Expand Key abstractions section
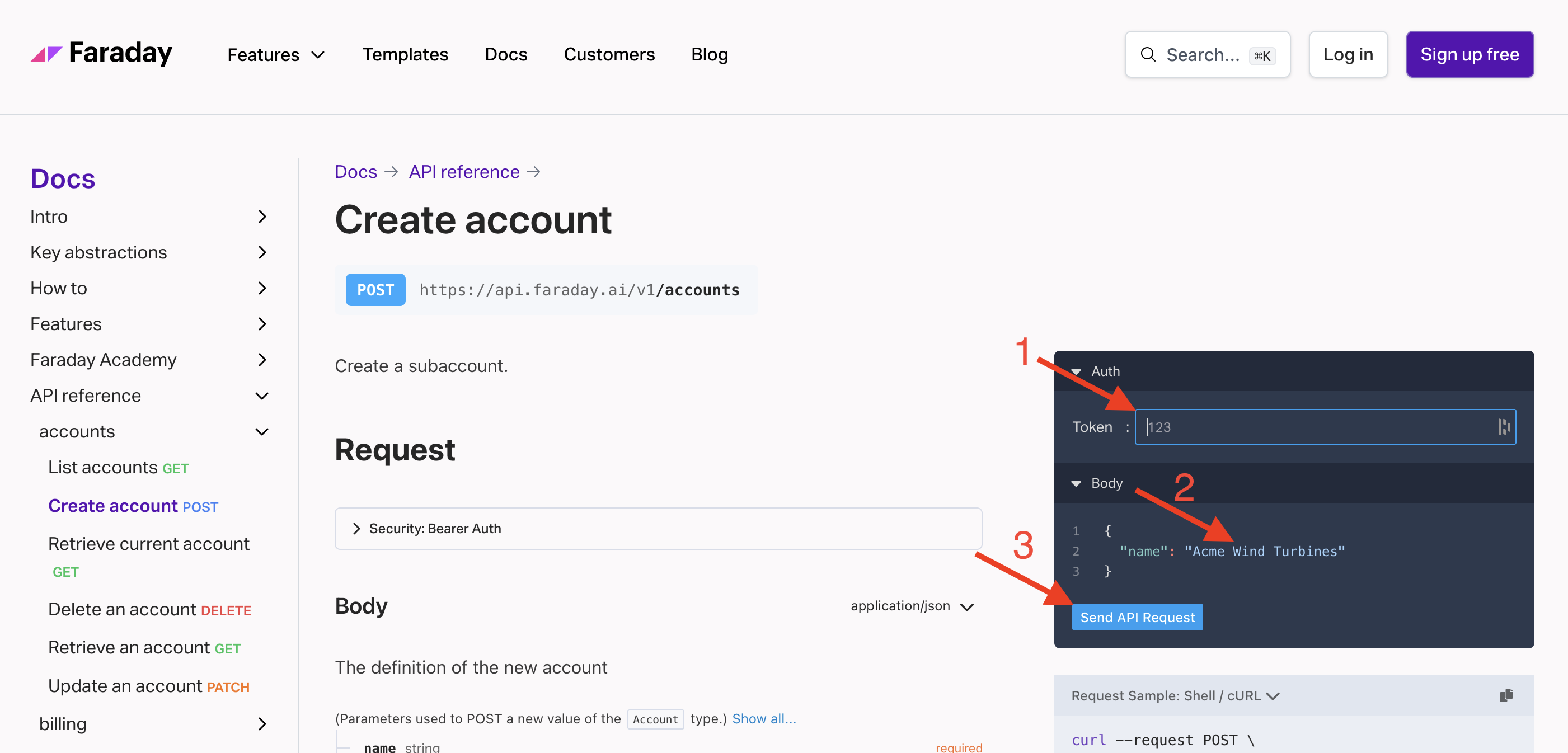 [262, 252]
